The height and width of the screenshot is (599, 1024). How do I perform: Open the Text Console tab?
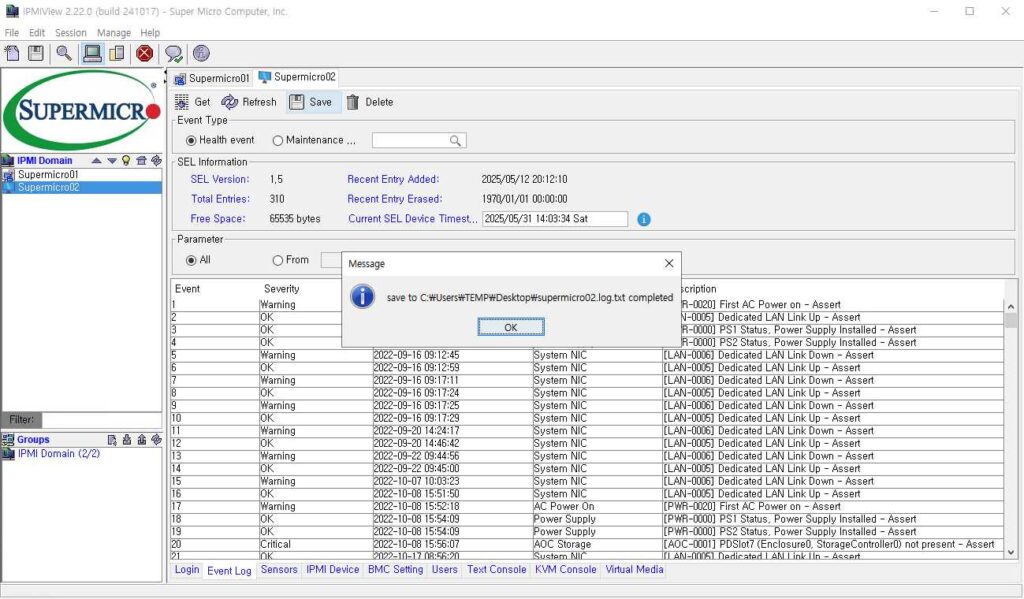[496, 570]
